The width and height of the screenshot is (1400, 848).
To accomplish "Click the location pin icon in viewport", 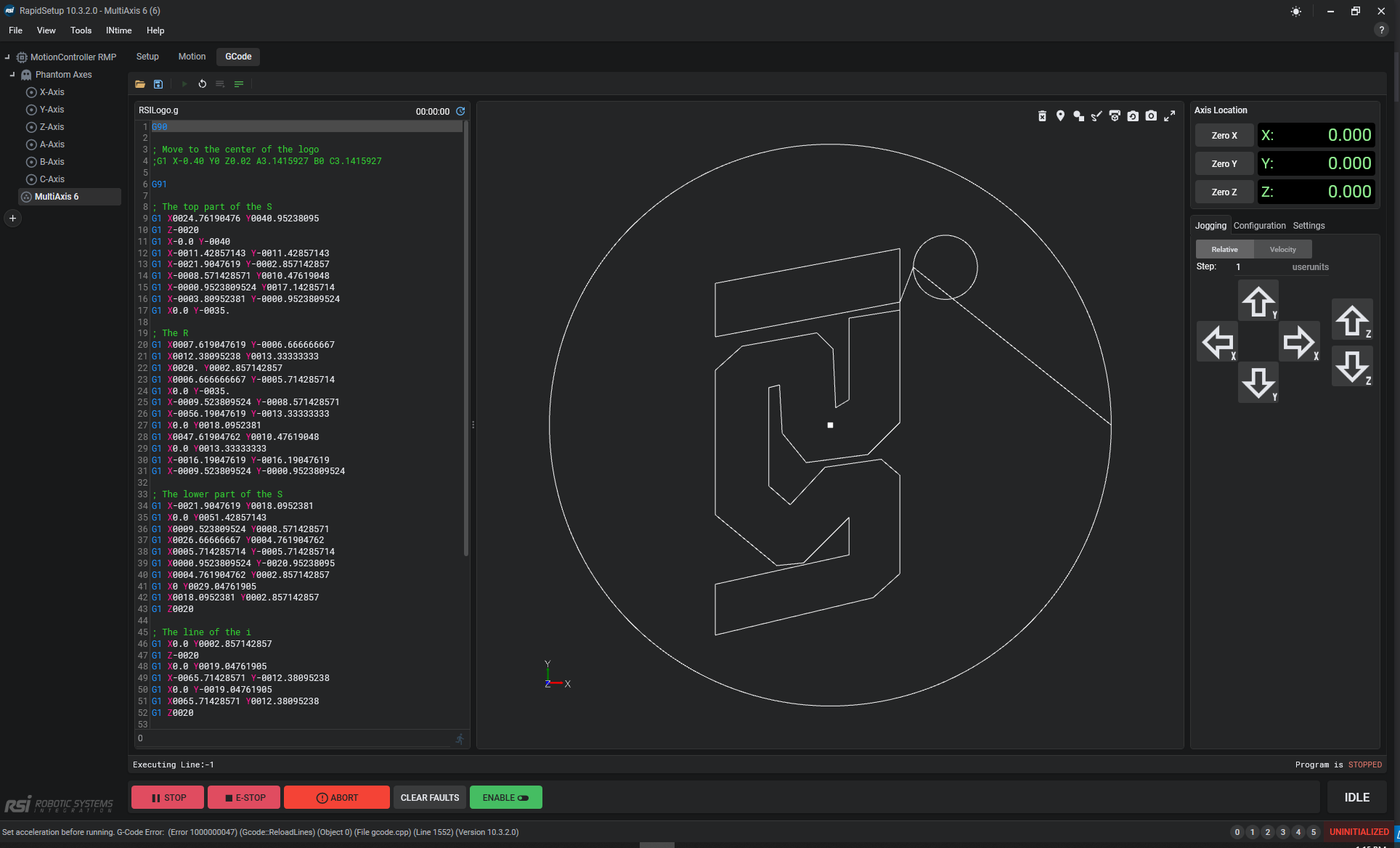I will tap(1060, 116).
